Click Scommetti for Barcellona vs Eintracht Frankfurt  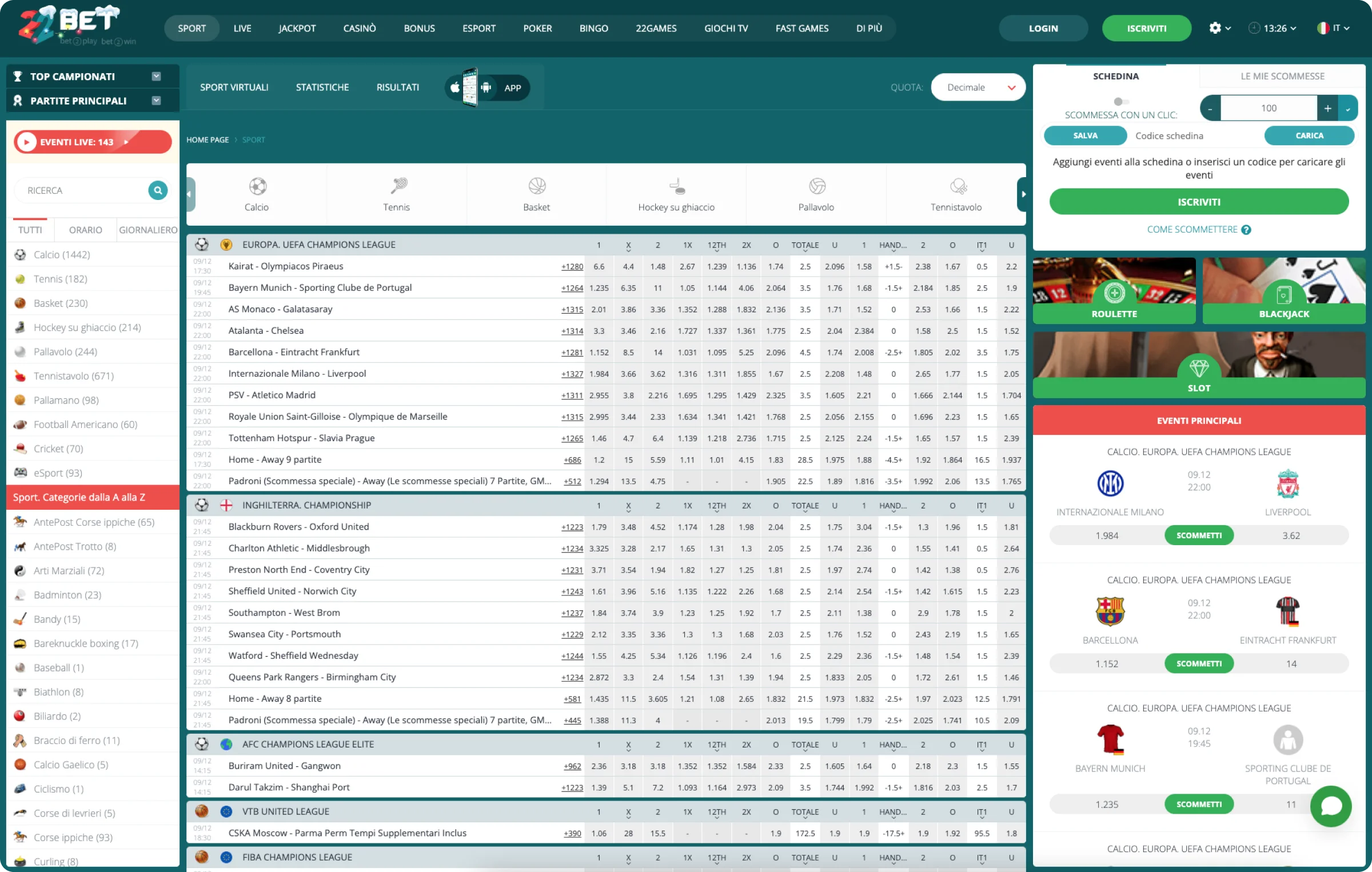pos(1199,663)
